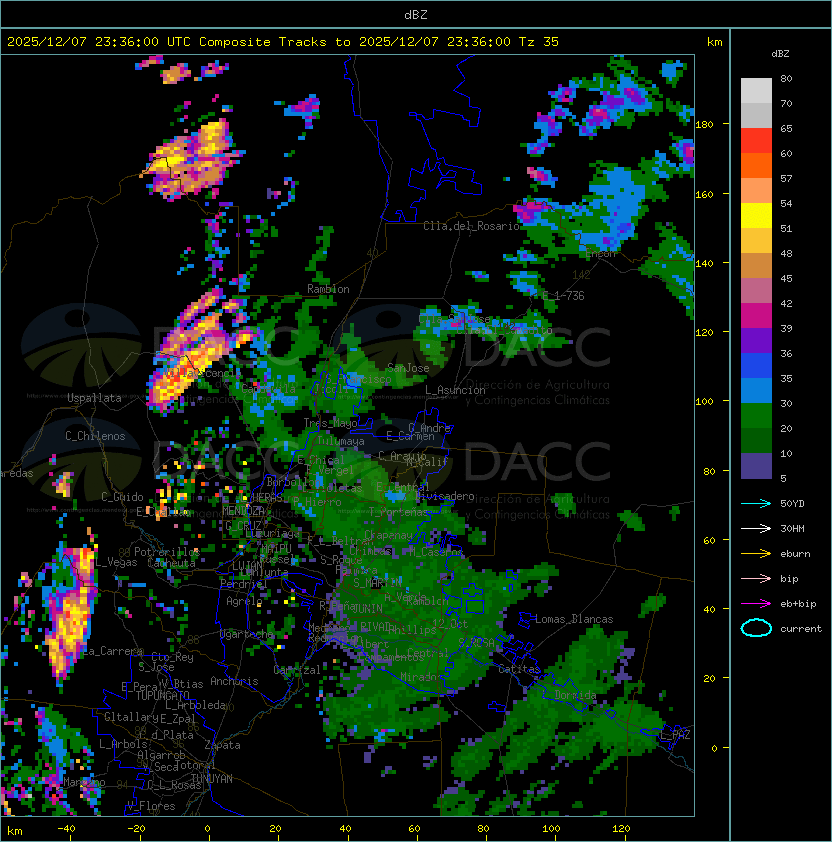Click the 'Tulumaya' map label
Screen dimensions: 832x842
(341, 441)
